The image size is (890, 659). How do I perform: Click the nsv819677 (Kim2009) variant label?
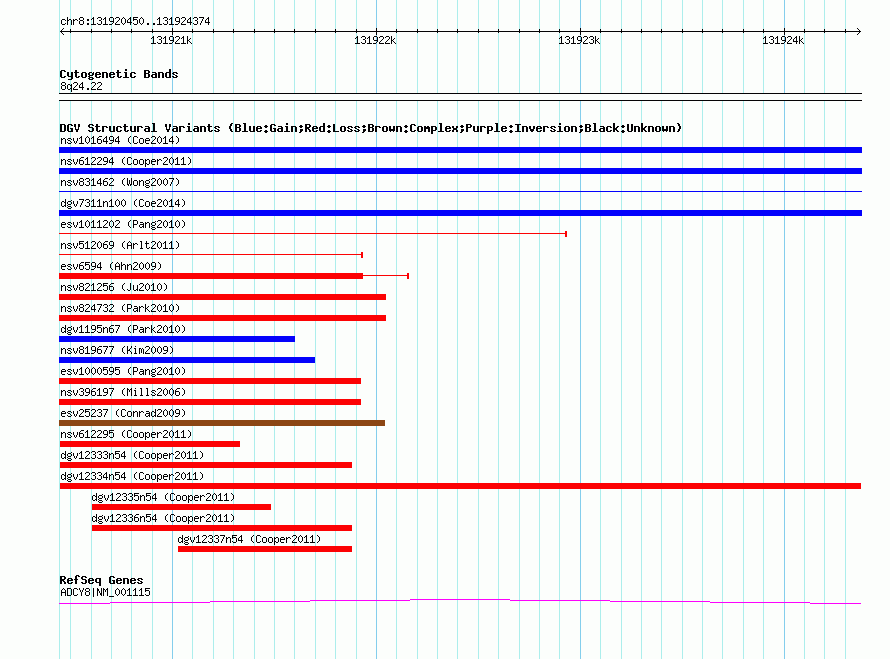[117, 350]
